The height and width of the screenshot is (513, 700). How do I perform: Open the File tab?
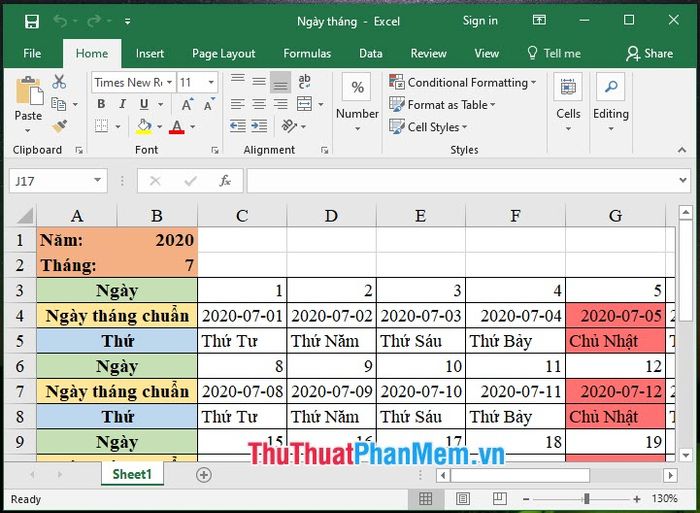tap(32, 54)
